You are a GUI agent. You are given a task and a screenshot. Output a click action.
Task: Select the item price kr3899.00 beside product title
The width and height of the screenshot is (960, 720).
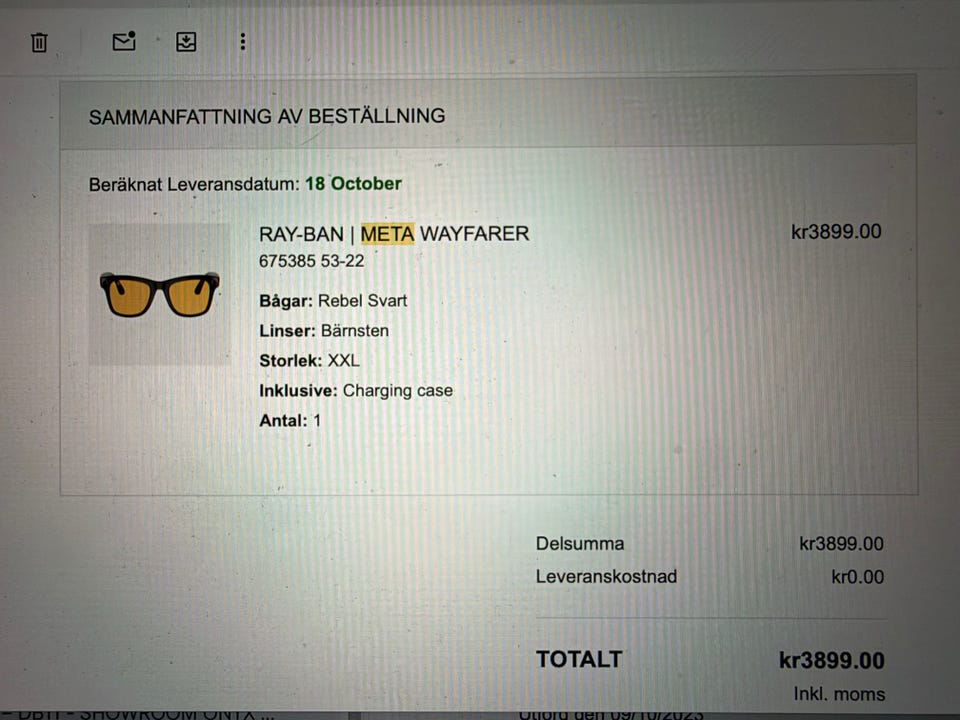pyautogui.click(x=836, y=231)
